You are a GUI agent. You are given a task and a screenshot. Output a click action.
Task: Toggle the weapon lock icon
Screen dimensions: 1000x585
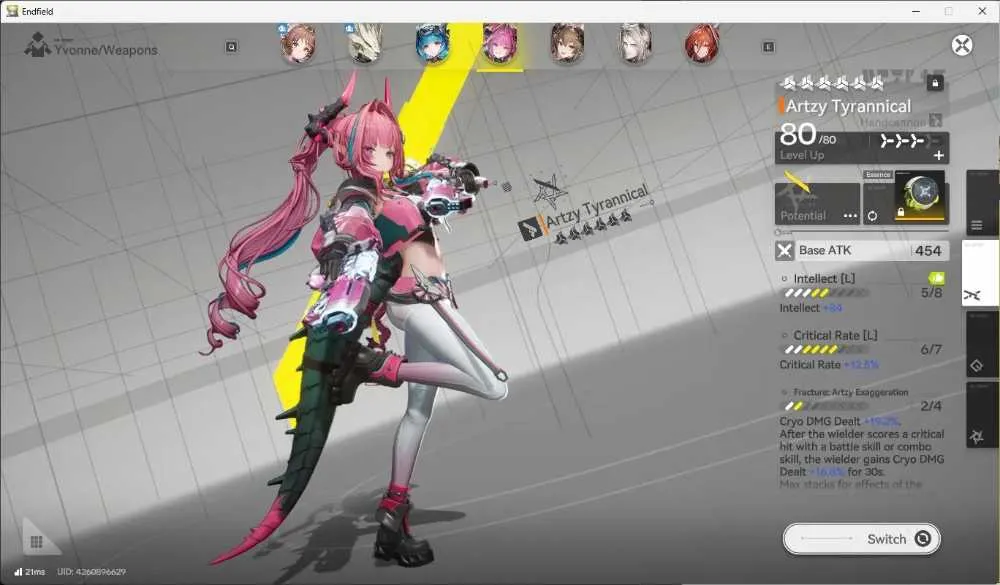coord(934,83)
